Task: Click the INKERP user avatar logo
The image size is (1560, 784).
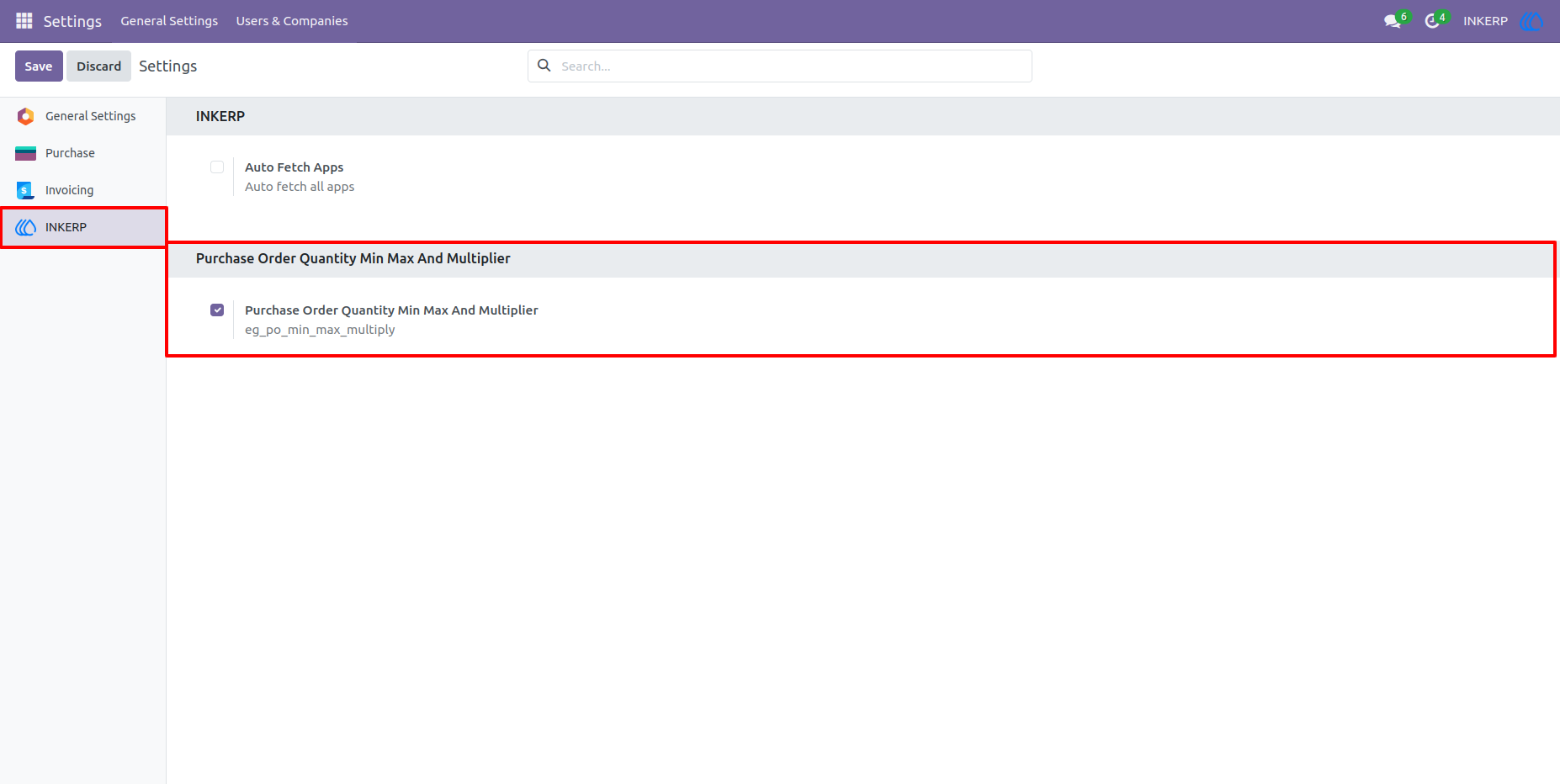Action: point(1531,21)
